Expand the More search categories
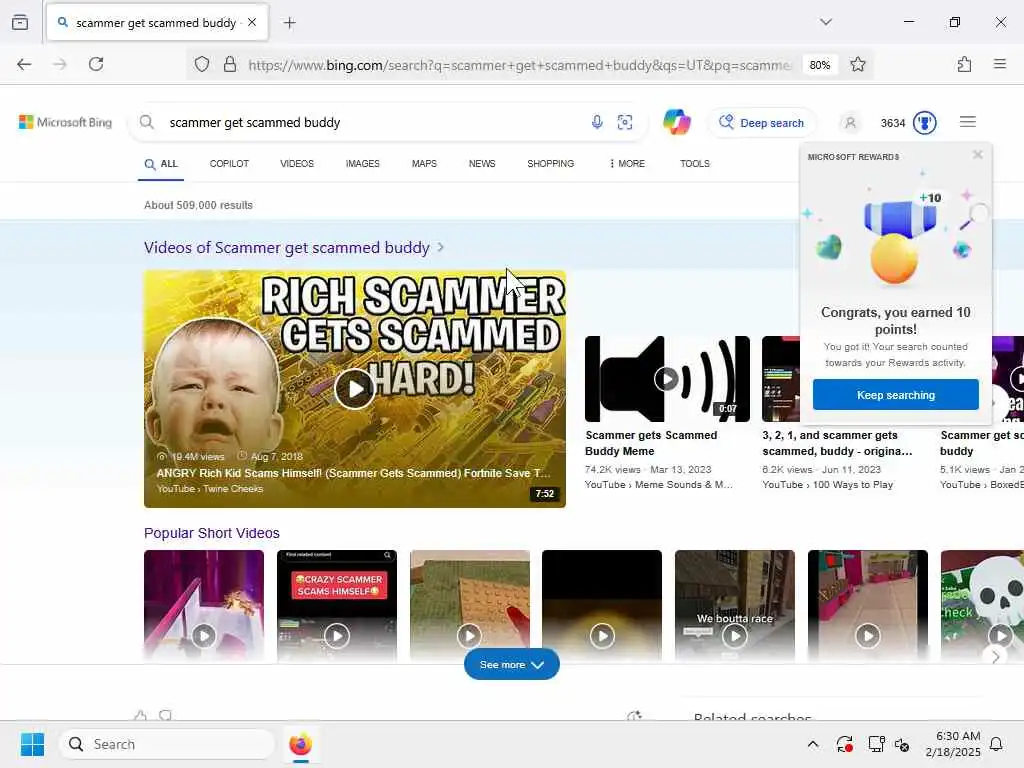The image size is (1024, 768). tap(627, 163)
